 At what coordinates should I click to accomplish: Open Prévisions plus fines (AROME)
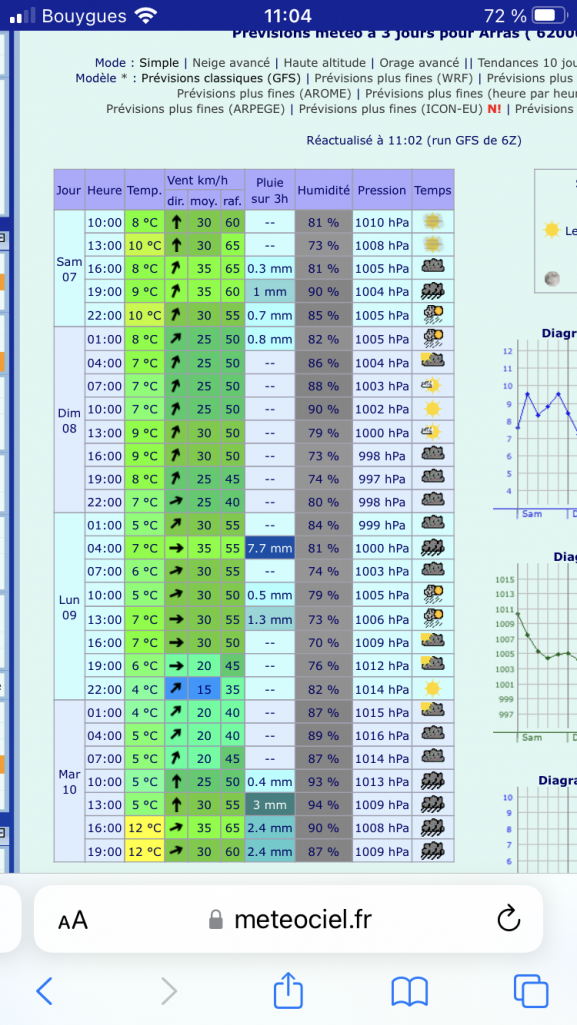tap(264, 93)
